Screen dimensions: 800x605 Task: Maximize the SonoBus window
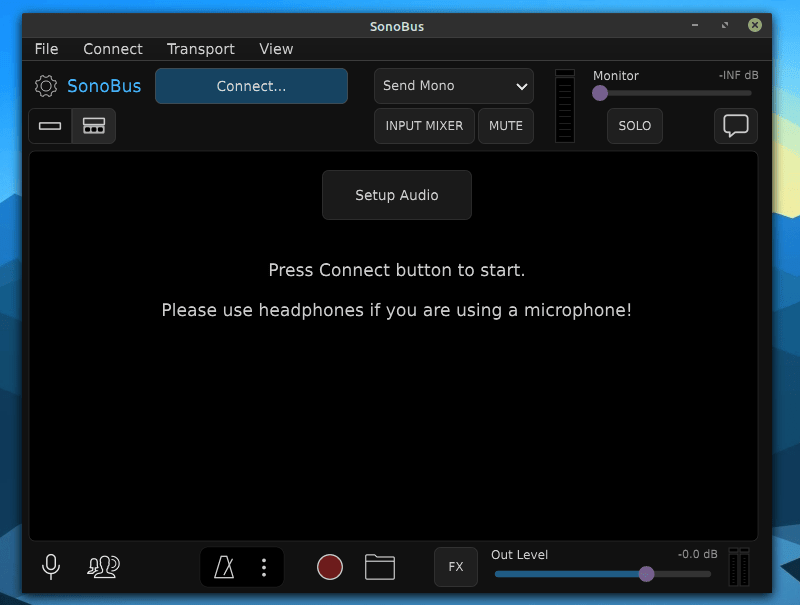725,25
